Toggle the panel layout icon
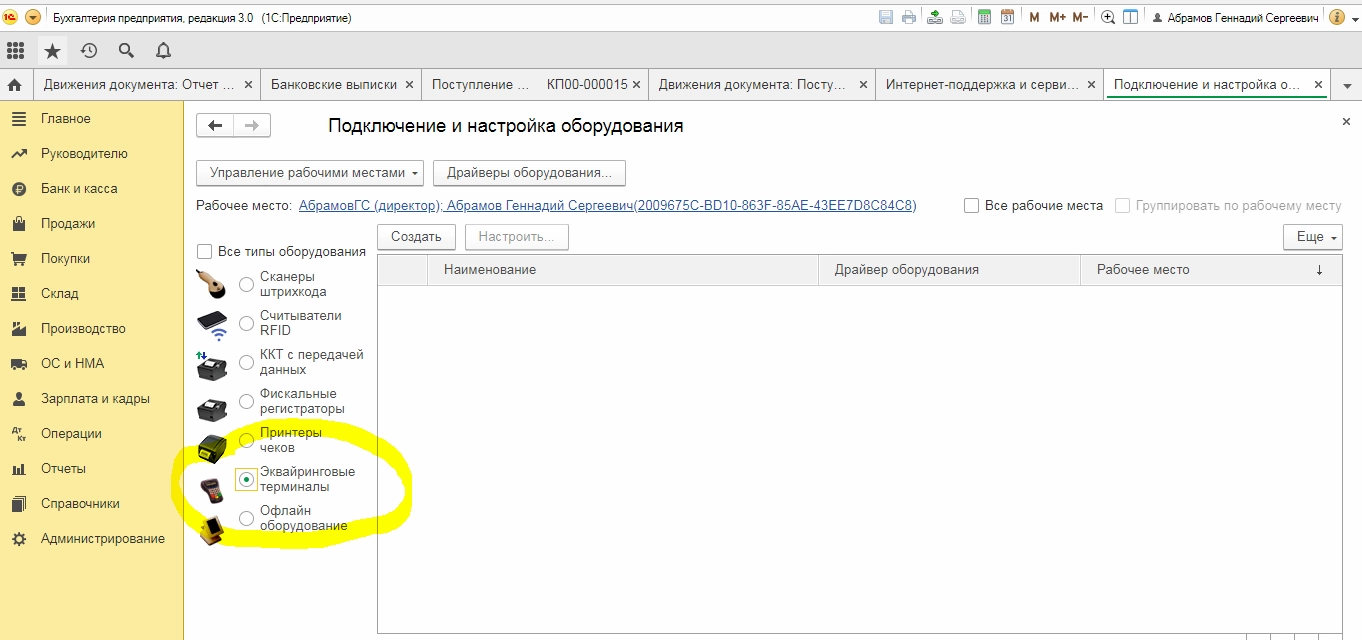1362x640 pixels. (1131, 17)
